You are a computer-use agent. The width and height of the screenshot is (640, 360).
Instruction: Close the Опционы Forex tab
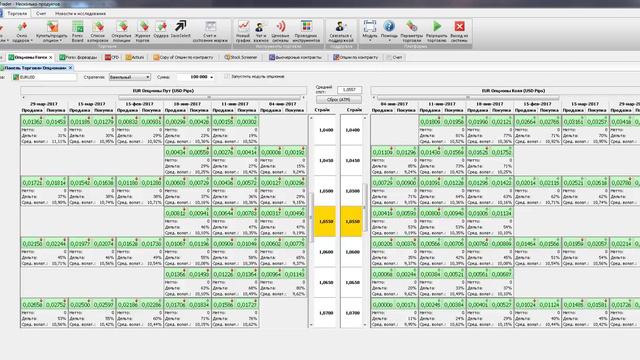[51, 58]
